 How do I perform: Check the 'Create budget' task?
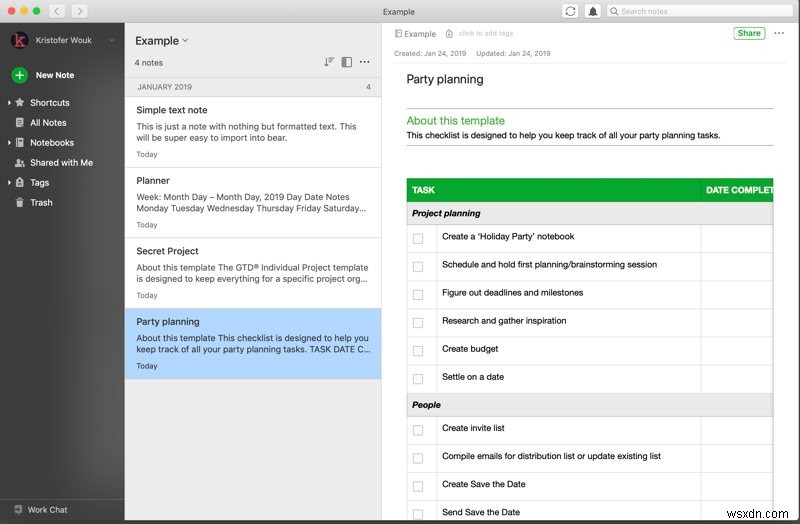pyautogui.click(x=418, y=351)
